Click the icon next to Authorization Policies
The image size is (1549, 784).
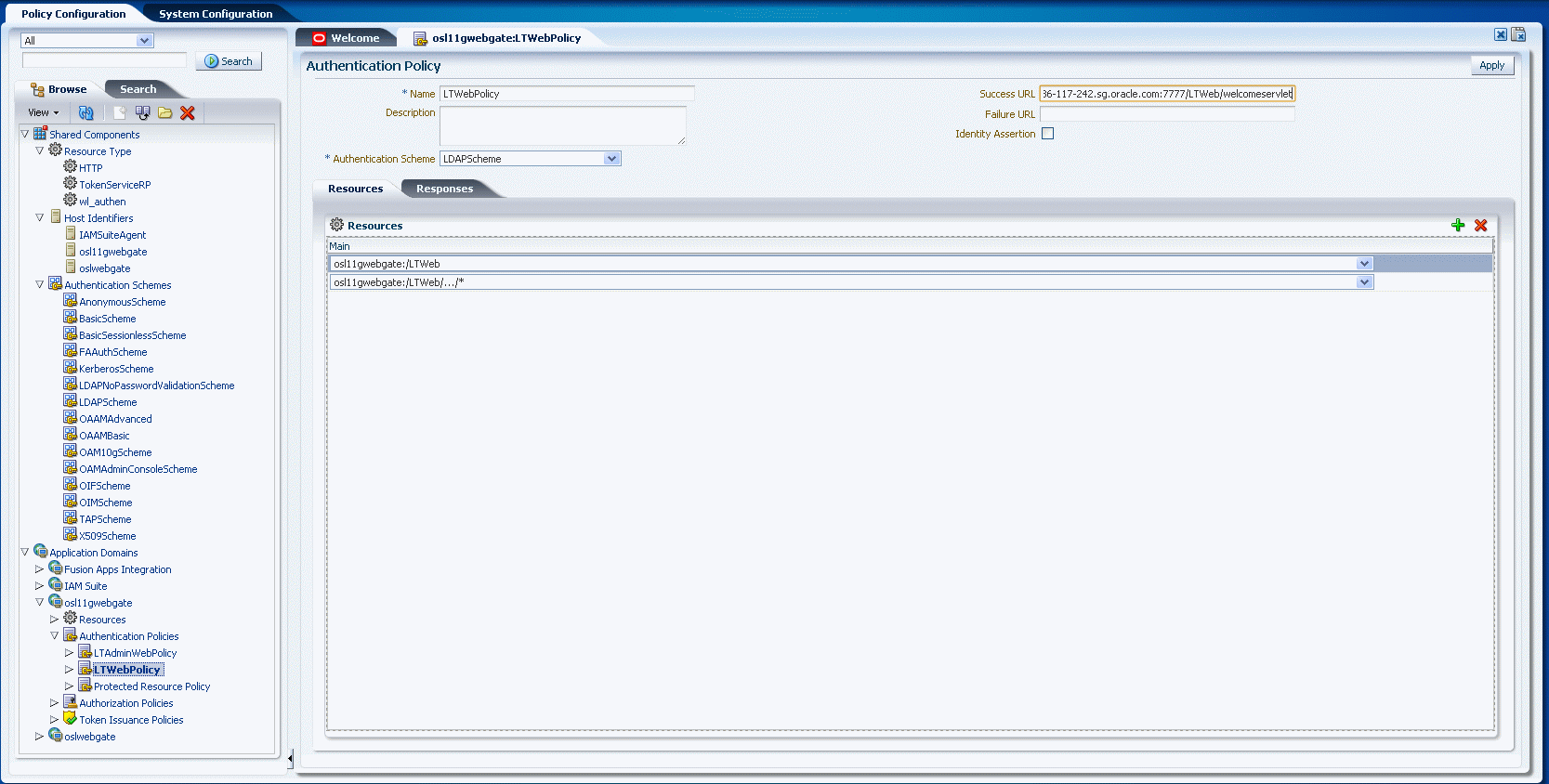(x=70, y=701)
